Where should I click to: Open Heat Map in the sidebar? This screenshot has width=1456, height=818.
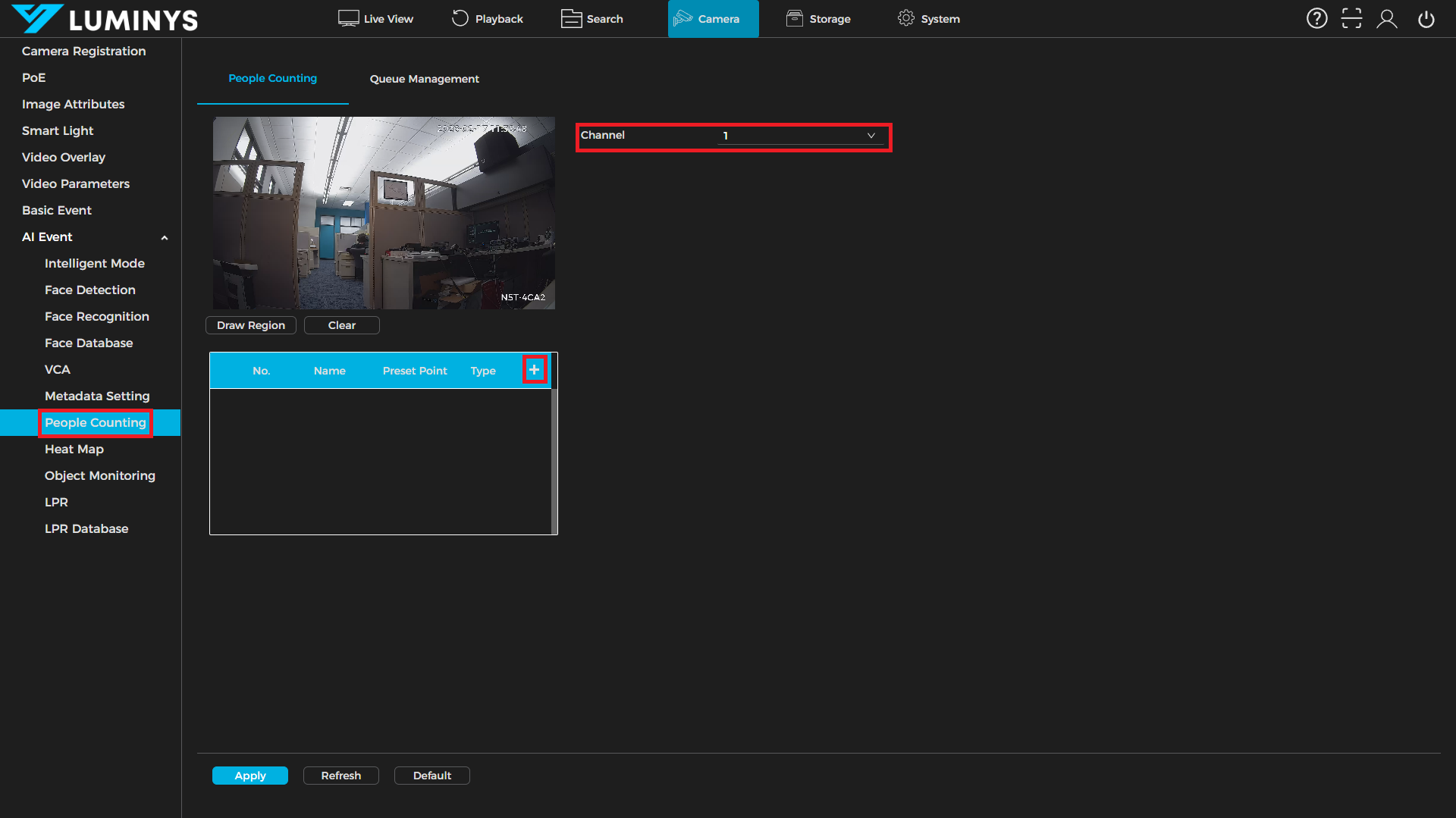pos(74,449)
